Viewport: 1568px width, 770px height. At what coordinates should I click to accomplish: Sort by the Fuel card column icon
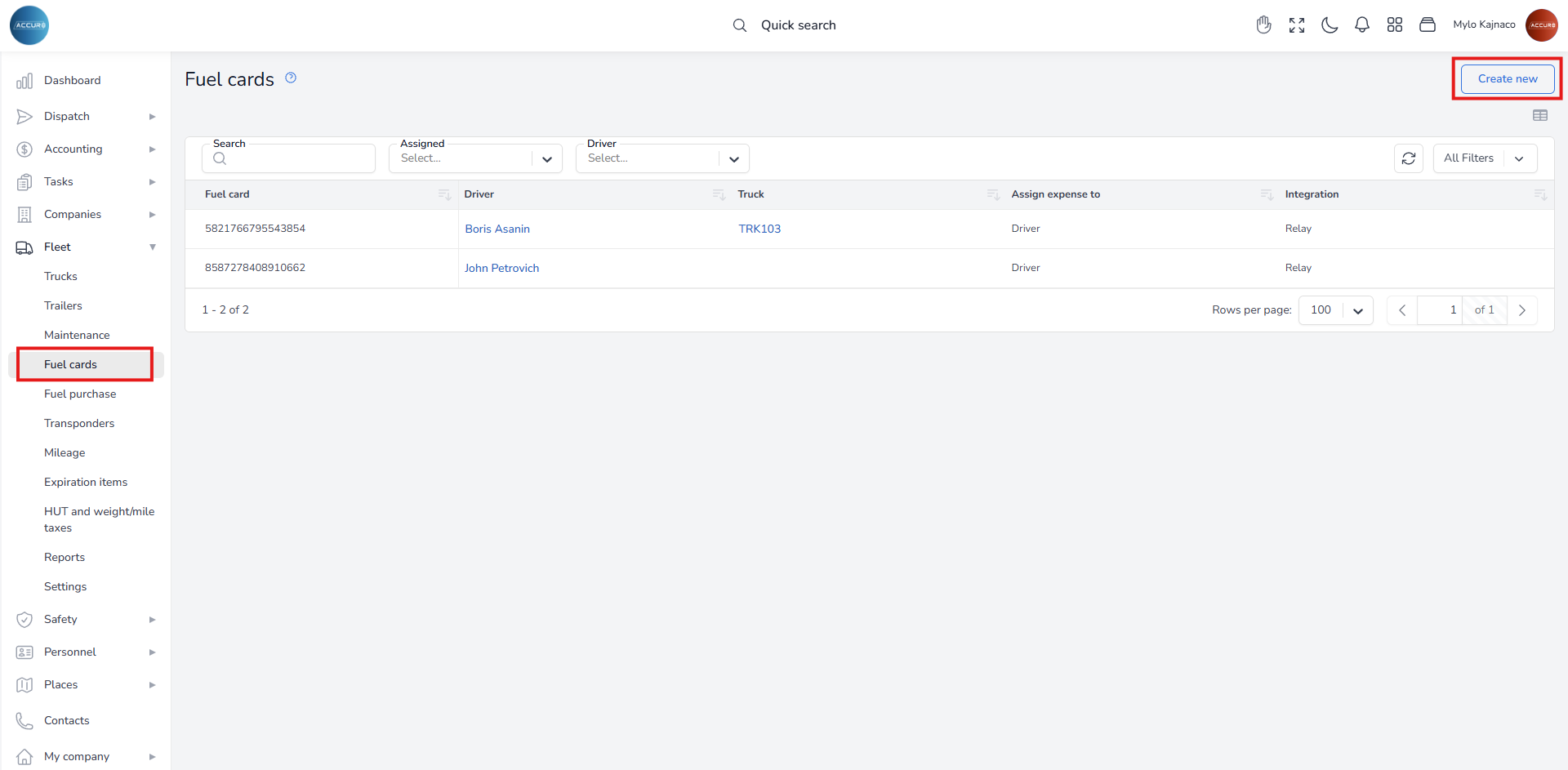[x=444, y=194]
